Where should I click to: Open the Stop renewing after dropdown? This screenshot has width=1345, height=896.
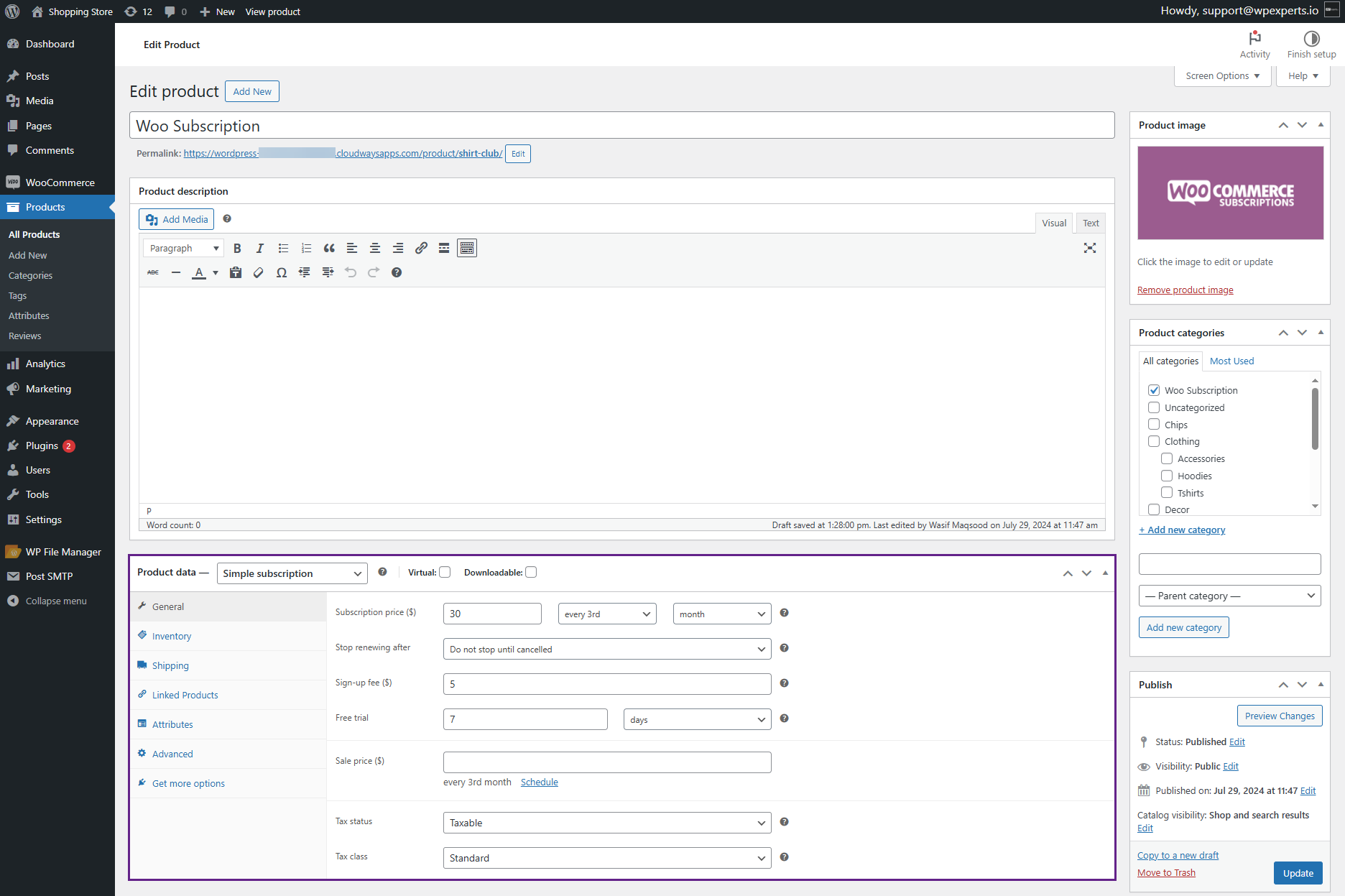point(607,649)
